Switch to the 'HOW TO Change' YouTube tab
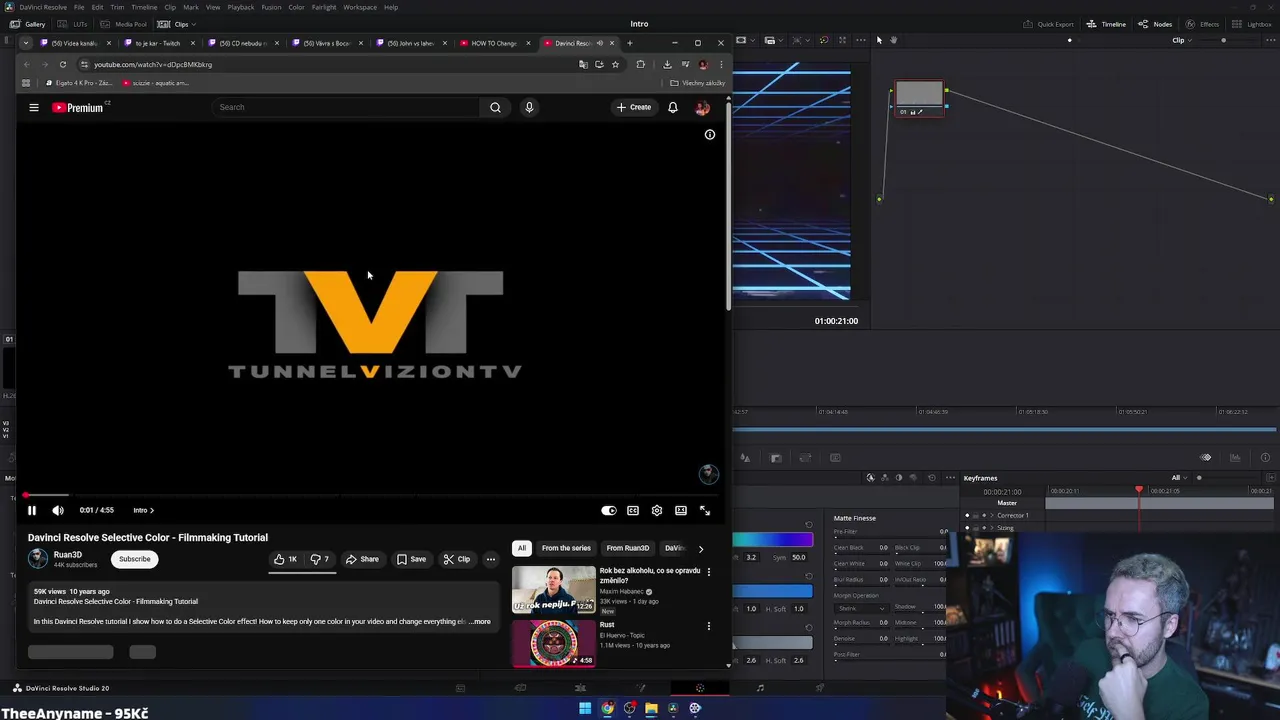 pos(494,43)
